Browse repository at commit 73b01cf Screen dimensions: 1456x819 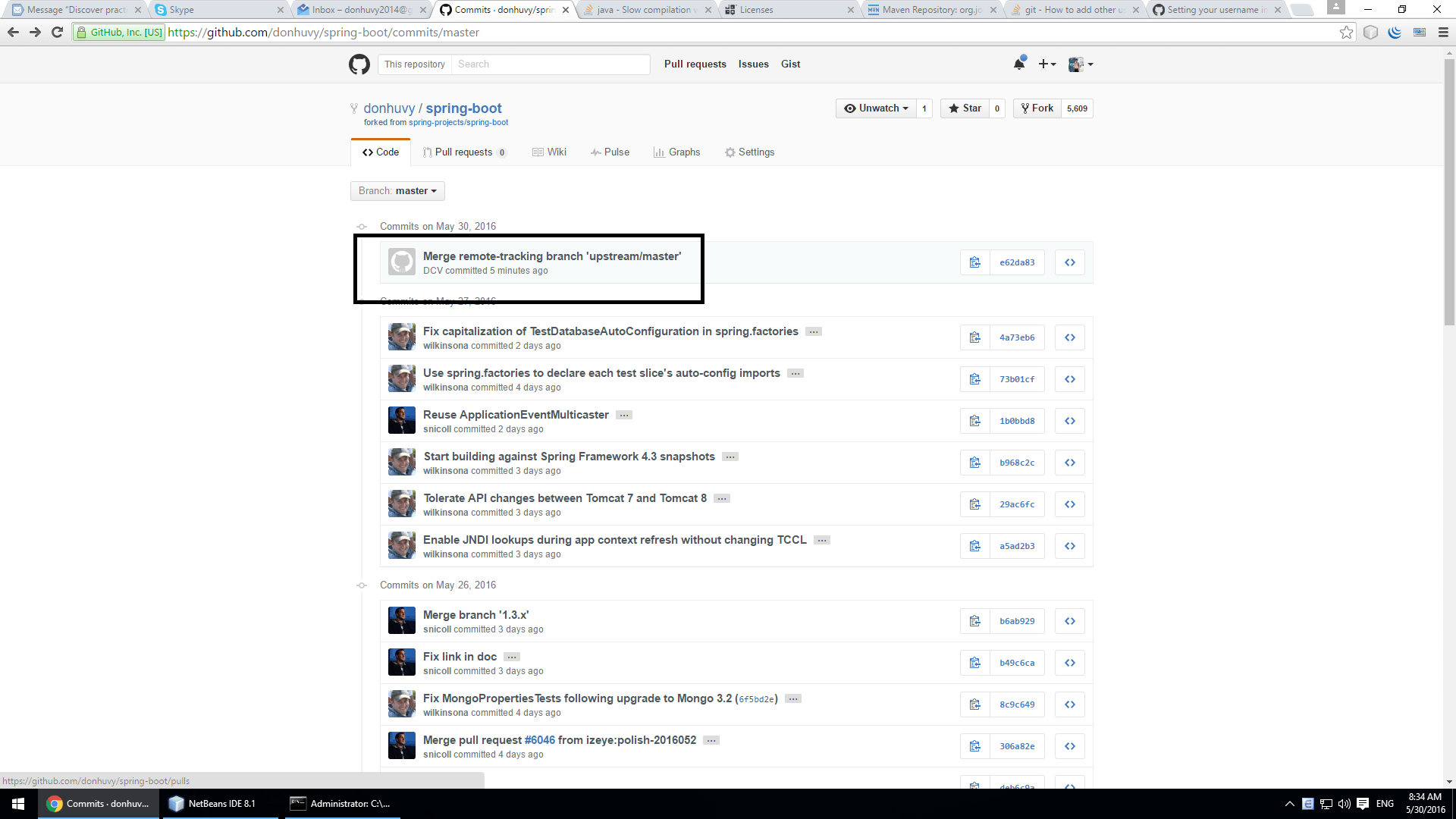point(1069,379)
